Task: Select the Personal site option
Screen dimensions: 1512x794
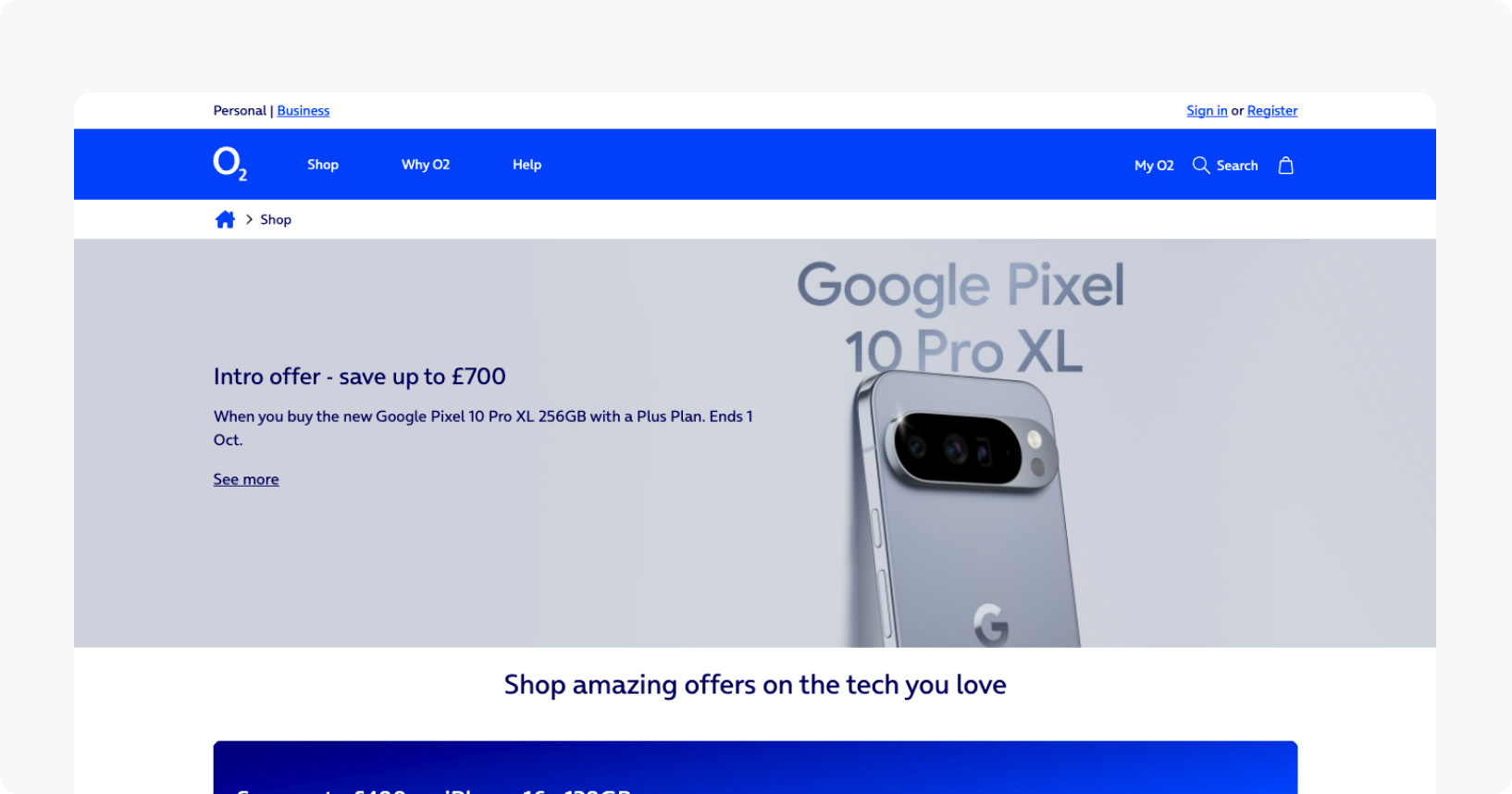Action: click(240, 110)
